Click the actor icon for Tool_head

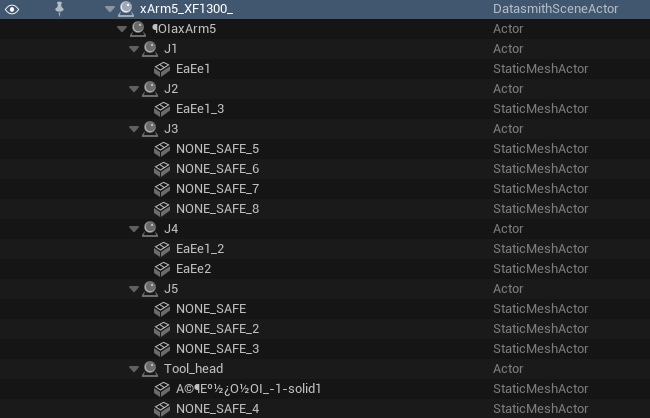(150, 369)
